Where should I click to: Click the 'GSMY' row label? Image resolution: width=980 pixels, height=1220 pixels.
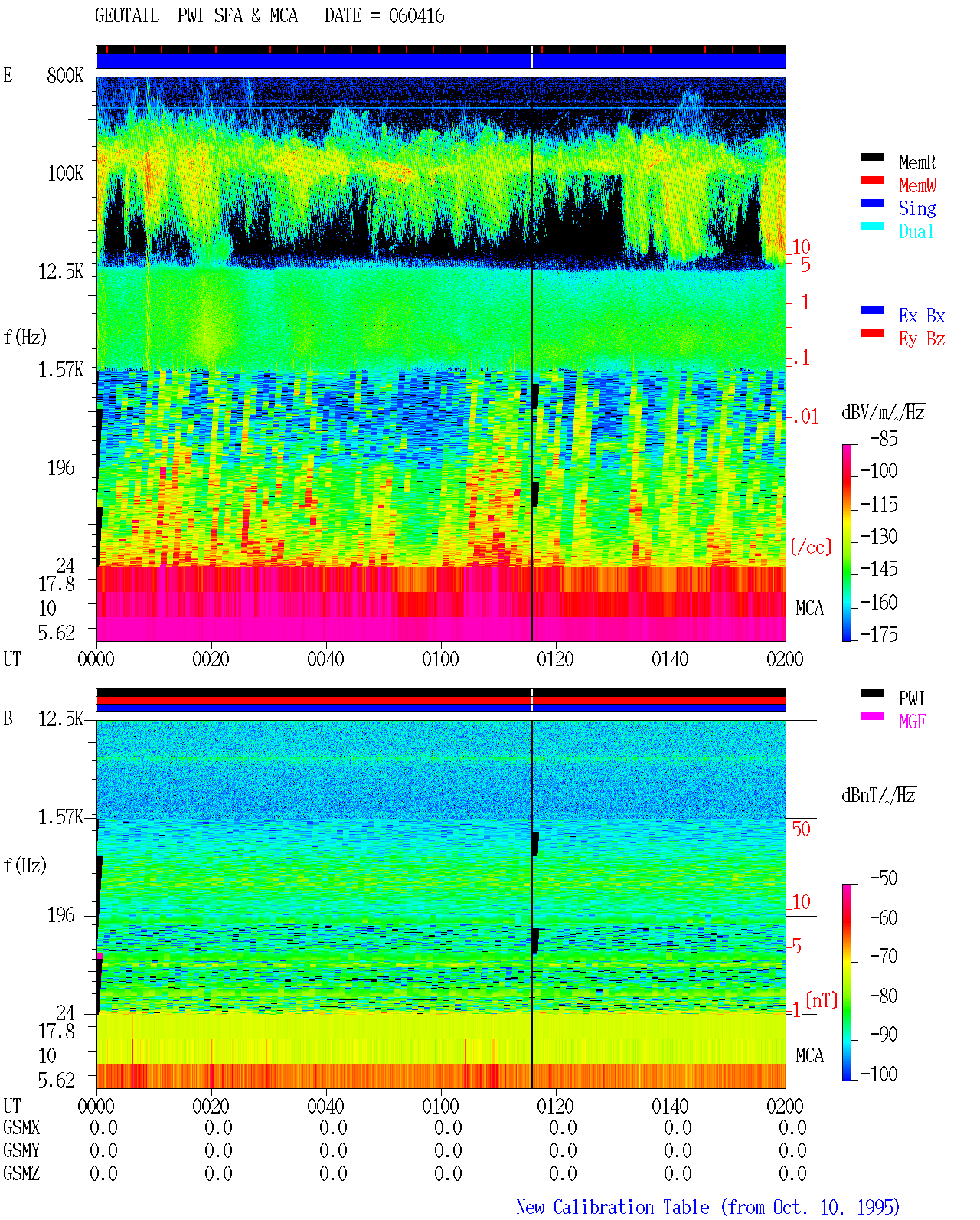(x=21, y=1151)
